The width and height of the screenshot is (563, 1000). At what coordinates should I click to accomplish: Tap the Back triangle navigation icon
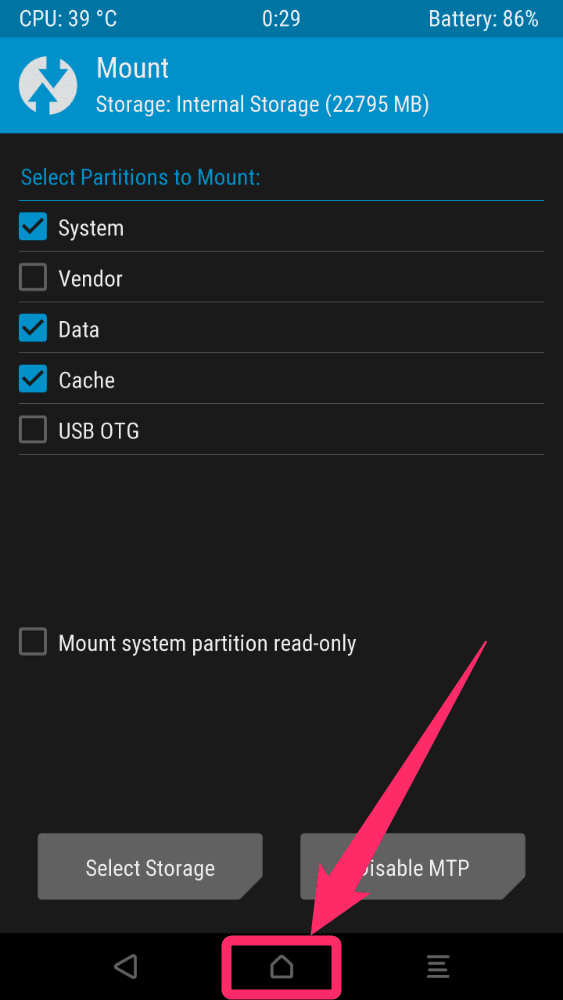[x=126, y=967]
